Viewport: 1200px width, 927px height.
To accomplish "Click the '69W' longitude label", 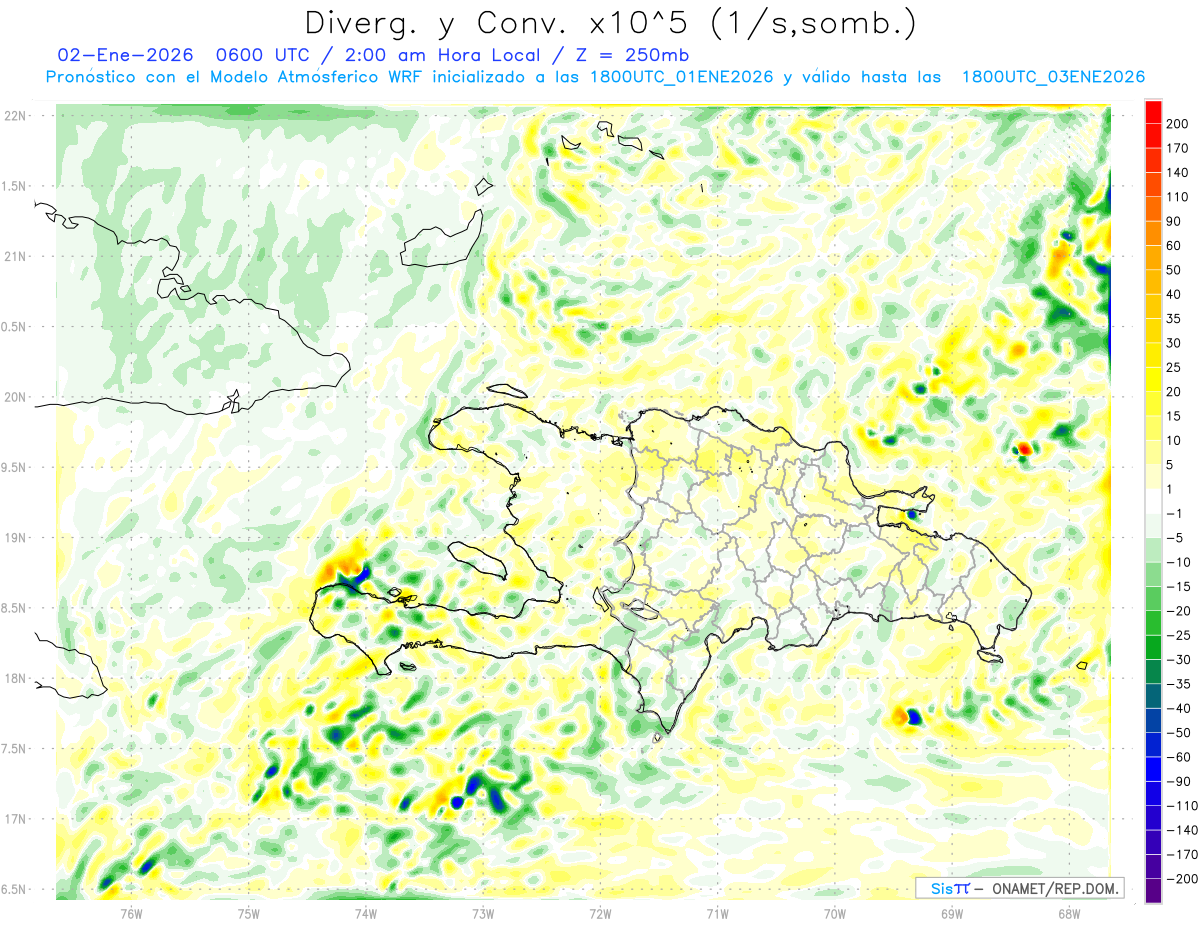I will pyautogui.click(x=952, y=914).
